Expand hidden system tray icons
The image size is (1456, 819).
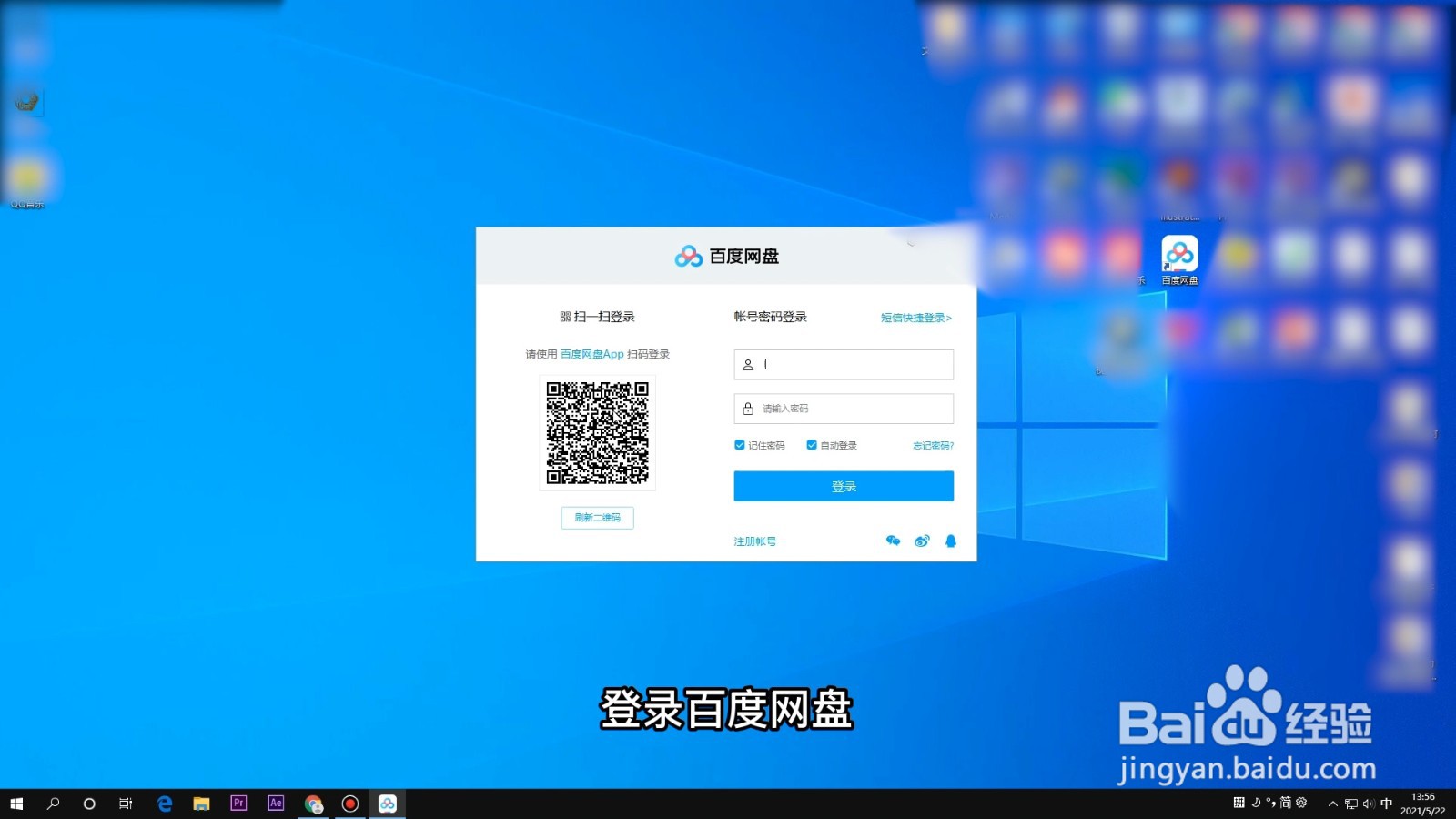point(1333,804)
